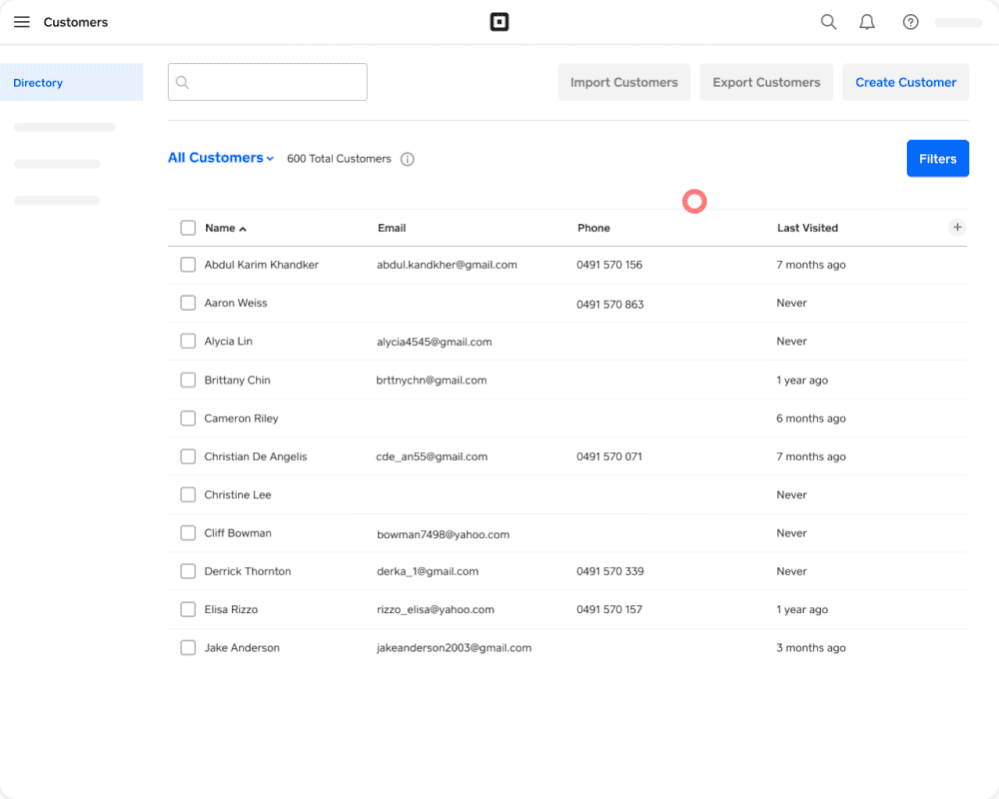Tick the checkbox for Jake Anderson
The width and height of the screenshot is (999, 799).
tap(188, 648)
